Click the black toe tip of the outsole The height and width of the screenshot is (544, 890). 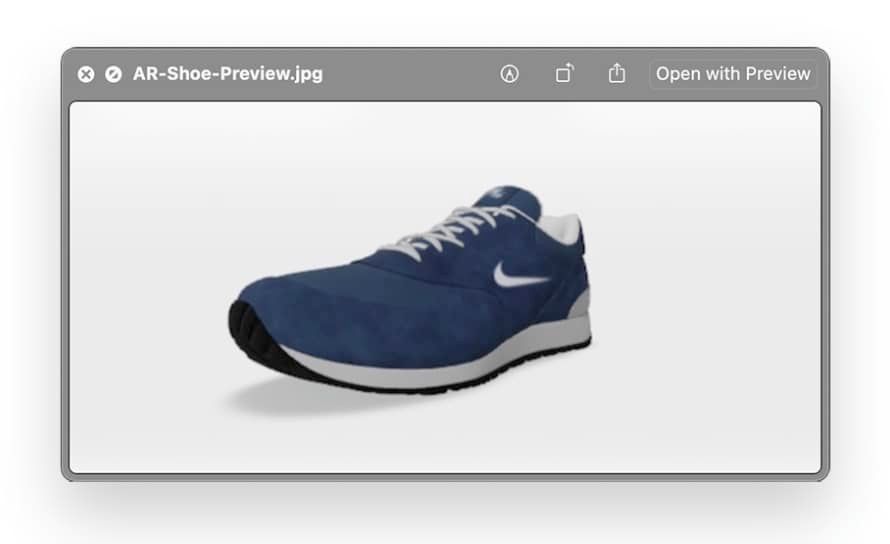[x=240, y=322]
